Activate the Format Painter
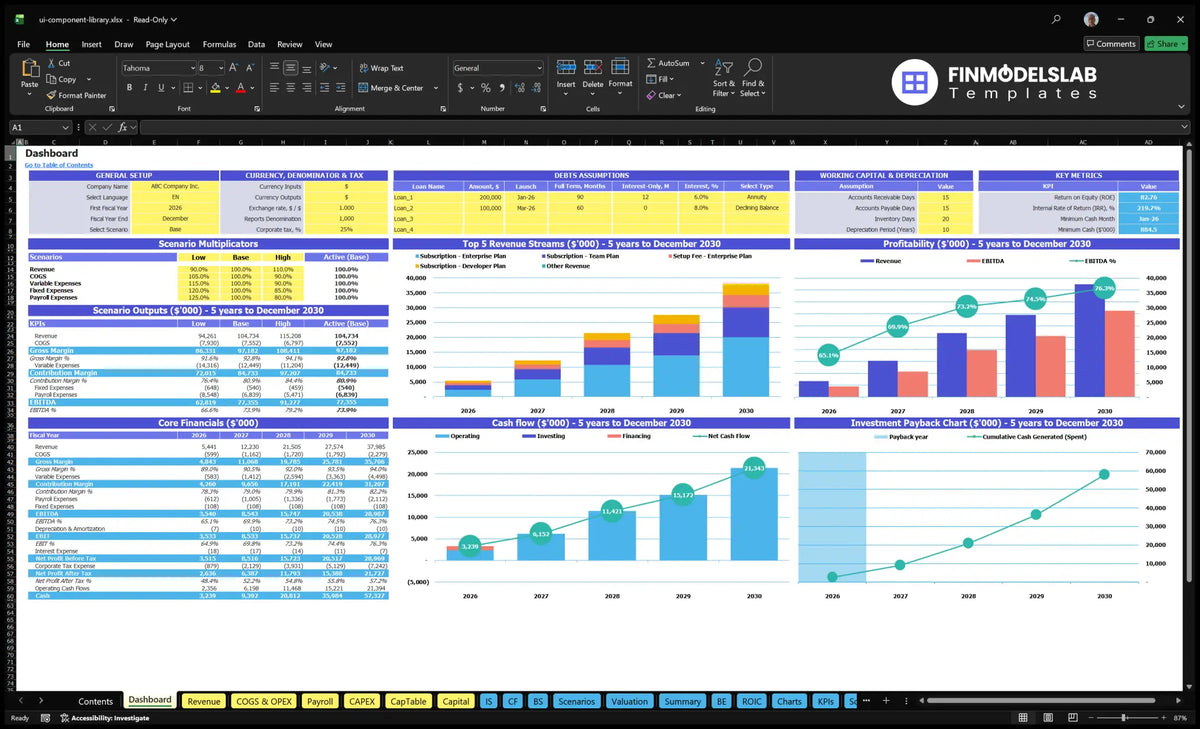This screenshot has width=1200, height=729. [76, 95]
